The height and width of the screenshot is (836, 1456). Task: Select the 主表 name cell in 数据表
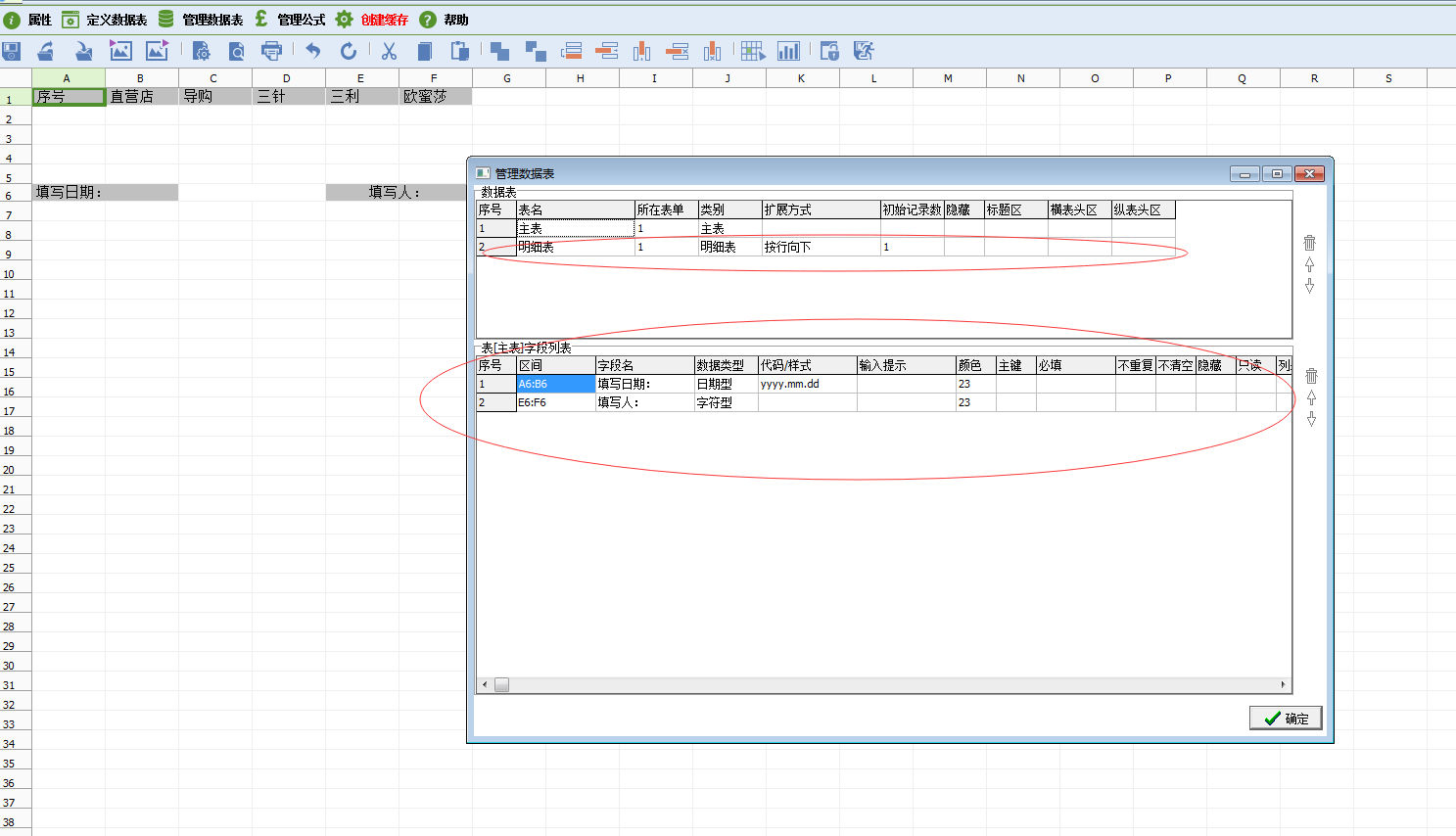point(576,228)
